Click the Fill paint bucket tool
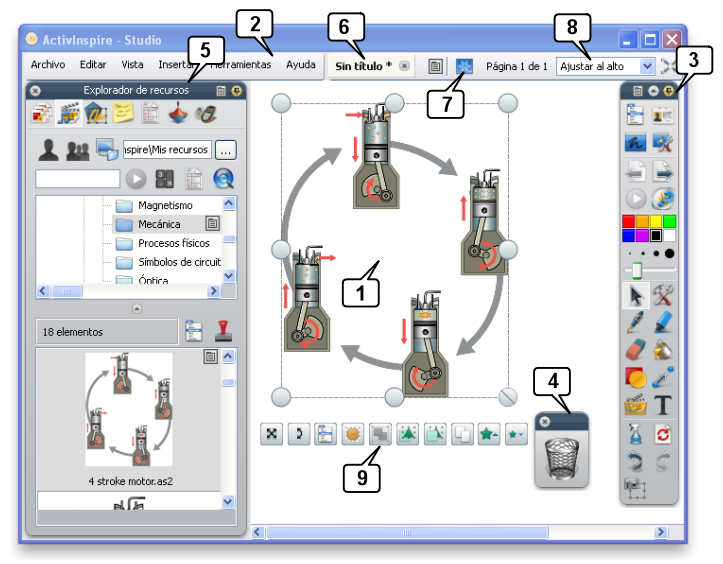Viewport: 723px width, 564px height. coord(663,350)
